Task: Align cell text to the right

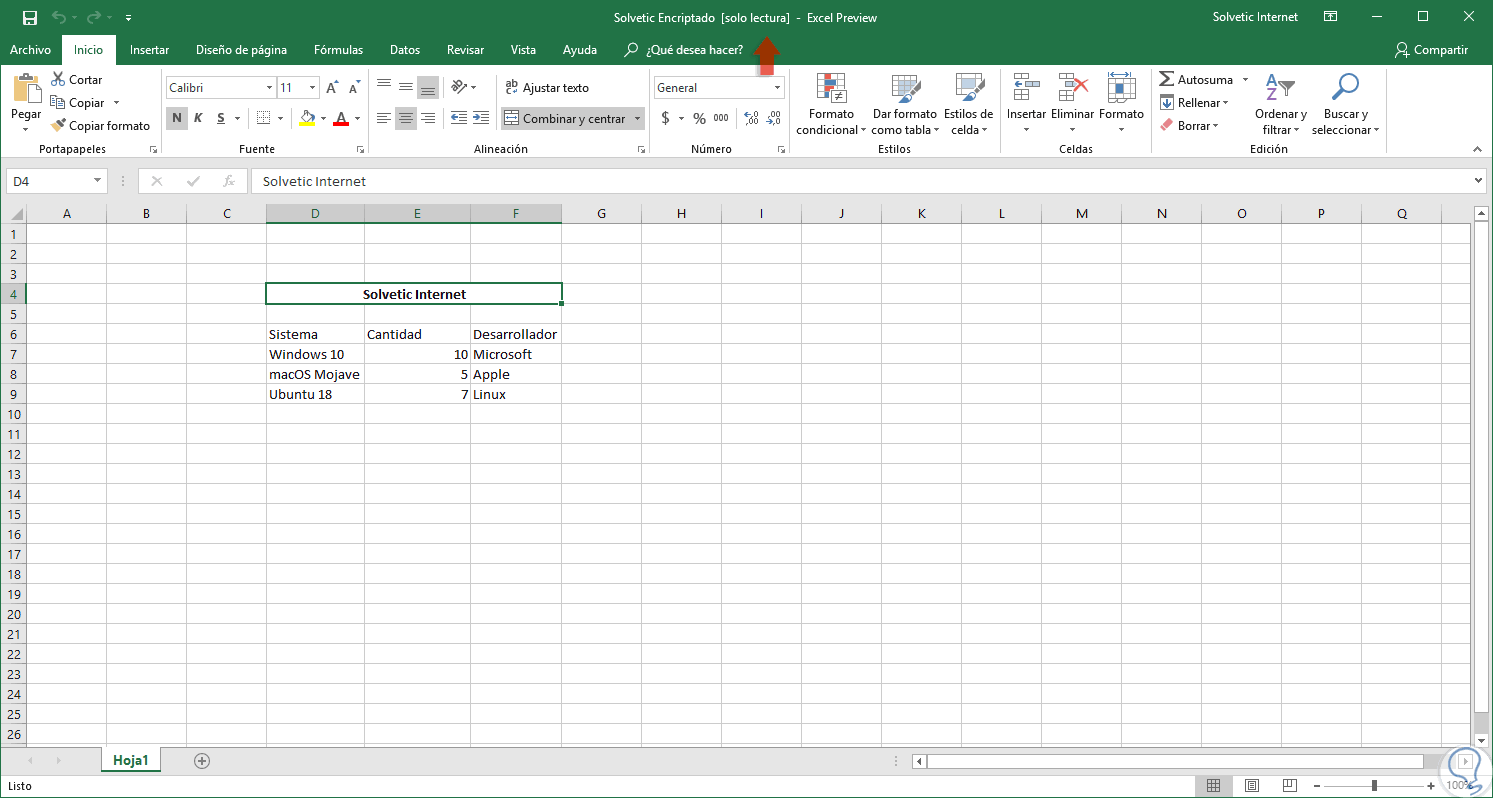Action: click(x=428, y=118)
